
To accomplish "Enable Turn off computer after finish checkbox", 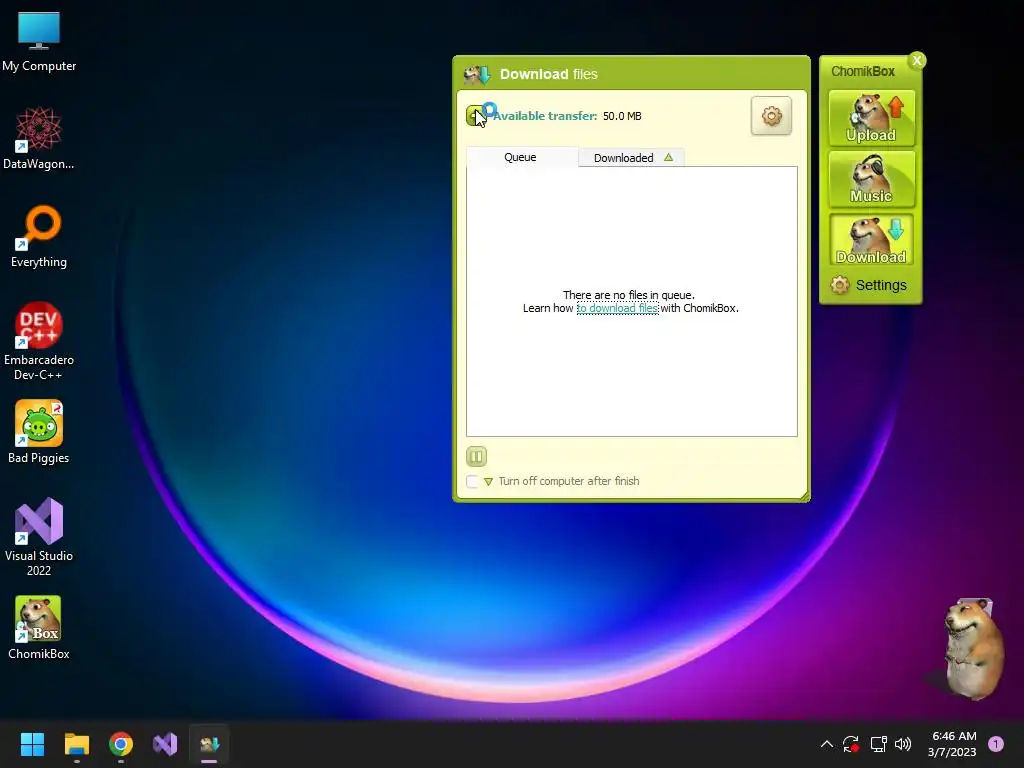I will 472,481.
